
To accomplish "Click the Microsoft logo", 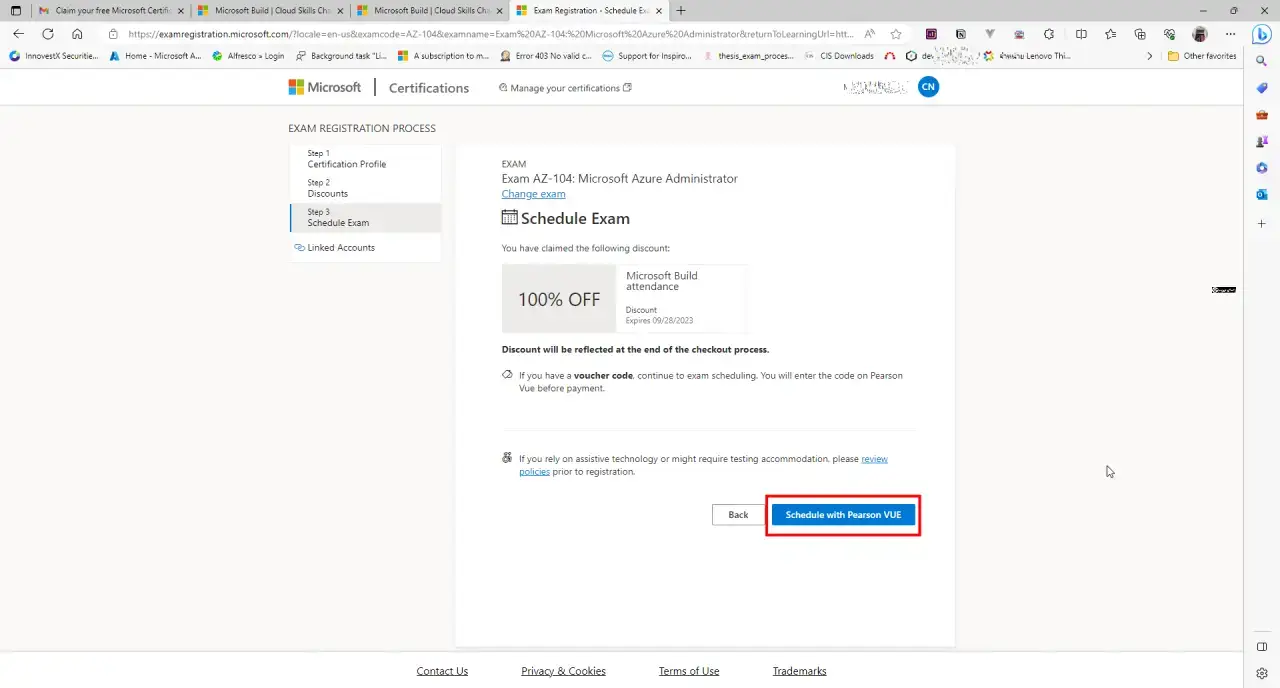I will [x=325, y=87].
